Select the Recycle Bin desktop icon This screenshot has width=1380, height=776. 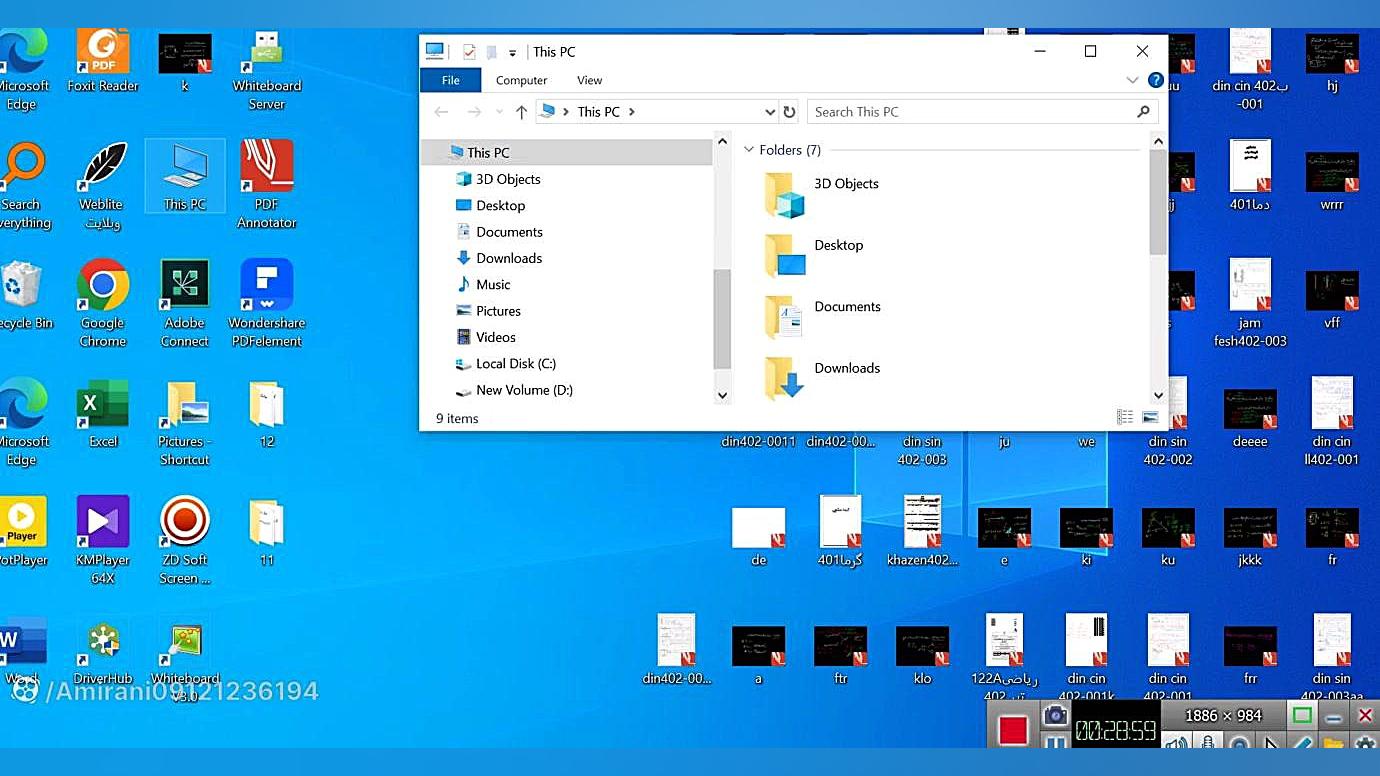22,296
